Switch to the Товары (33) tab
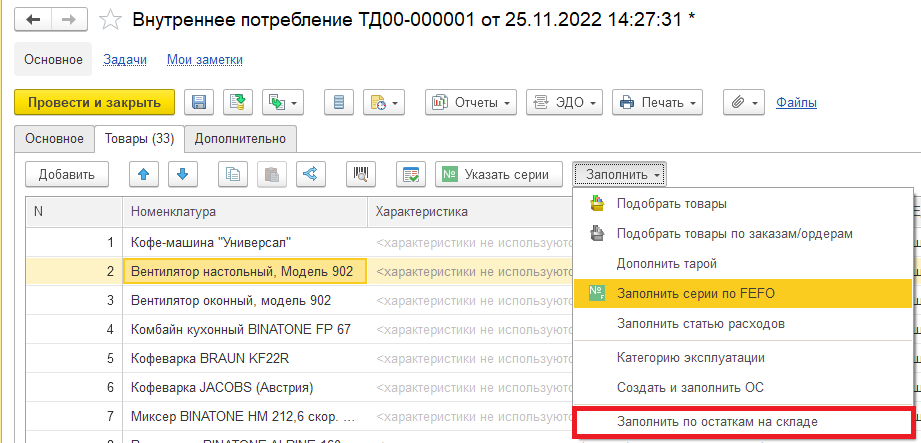Screen dimensions: 921x443 click(x=139, y=139)
